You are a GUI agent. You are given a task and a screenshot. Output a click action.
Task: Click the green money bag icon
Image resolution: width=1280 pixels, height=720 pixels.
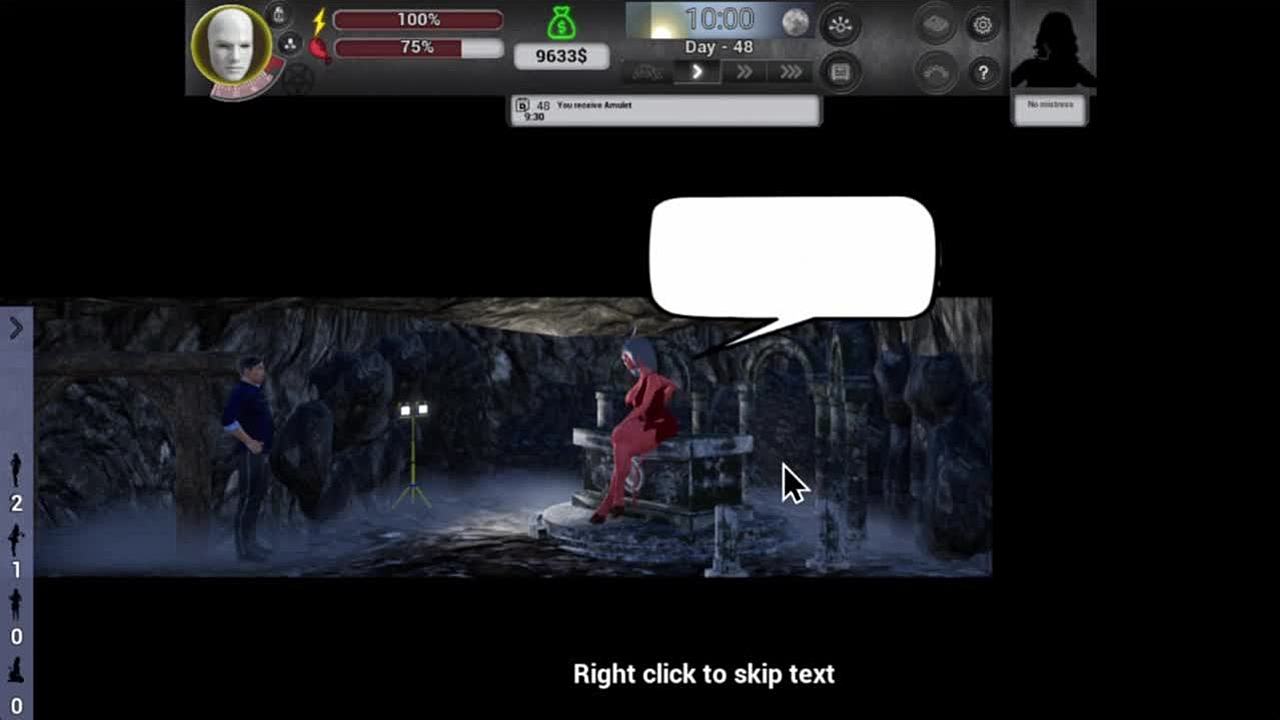tap(561, 22)
